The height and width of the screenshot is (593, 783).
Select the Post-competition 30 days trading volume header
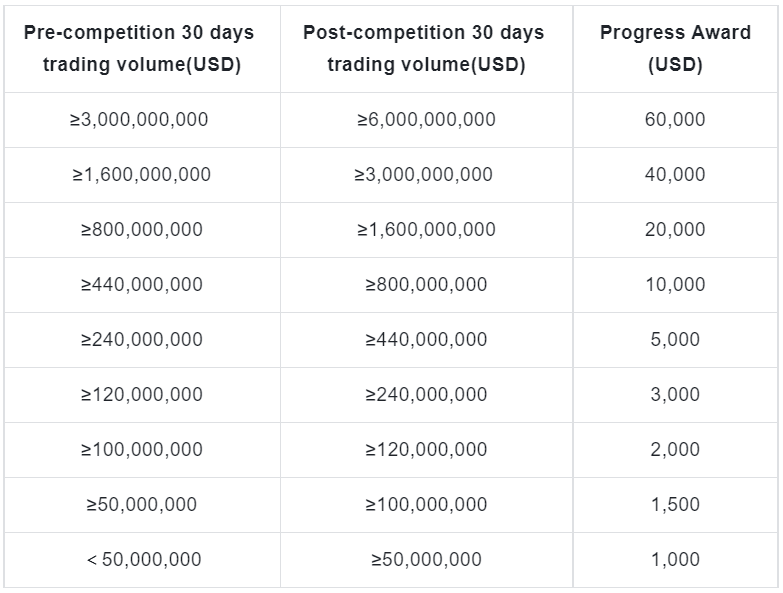[x=424, y=49]
